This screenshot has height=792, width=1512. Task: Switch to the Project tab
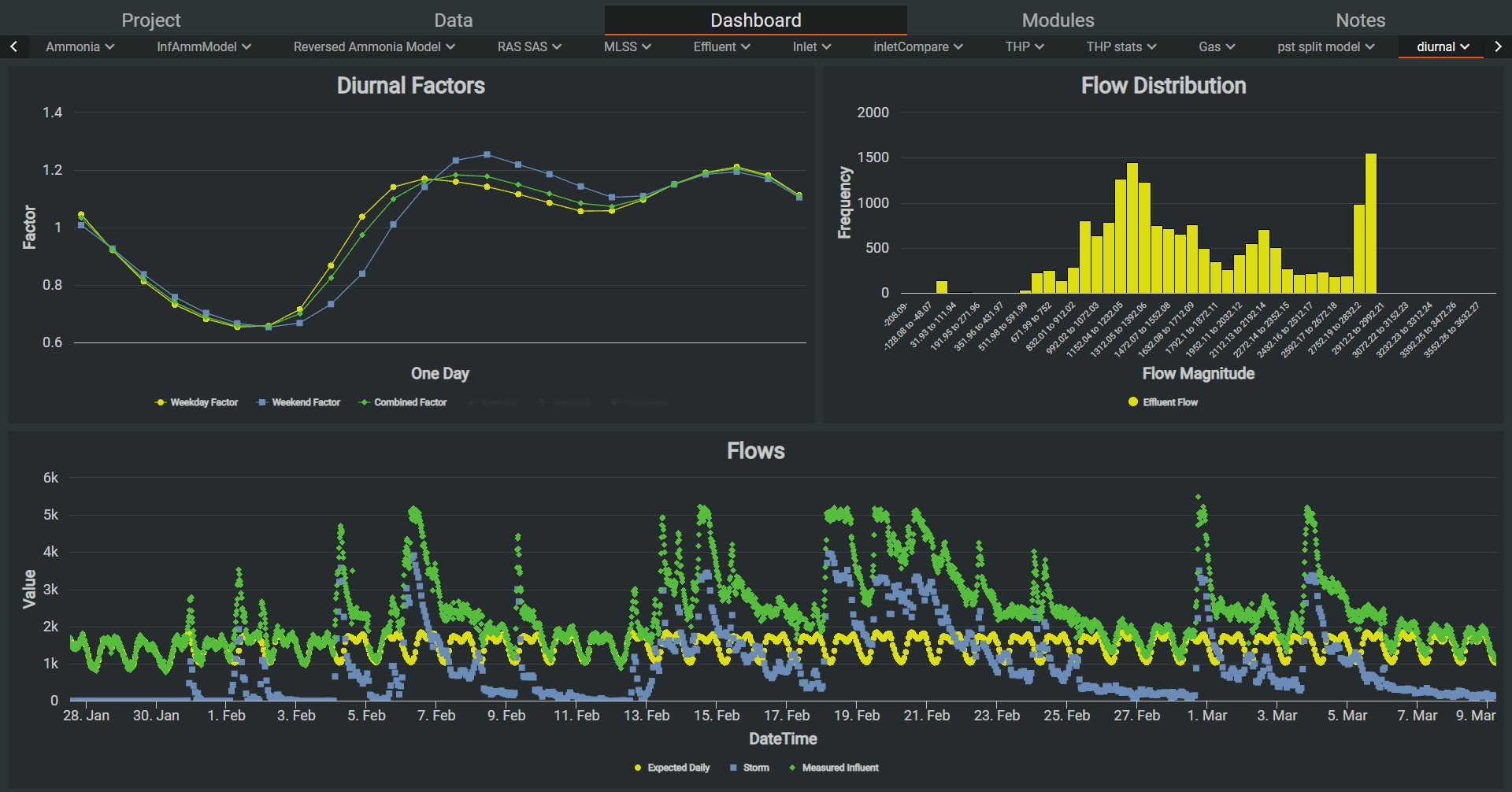point(150,20)
